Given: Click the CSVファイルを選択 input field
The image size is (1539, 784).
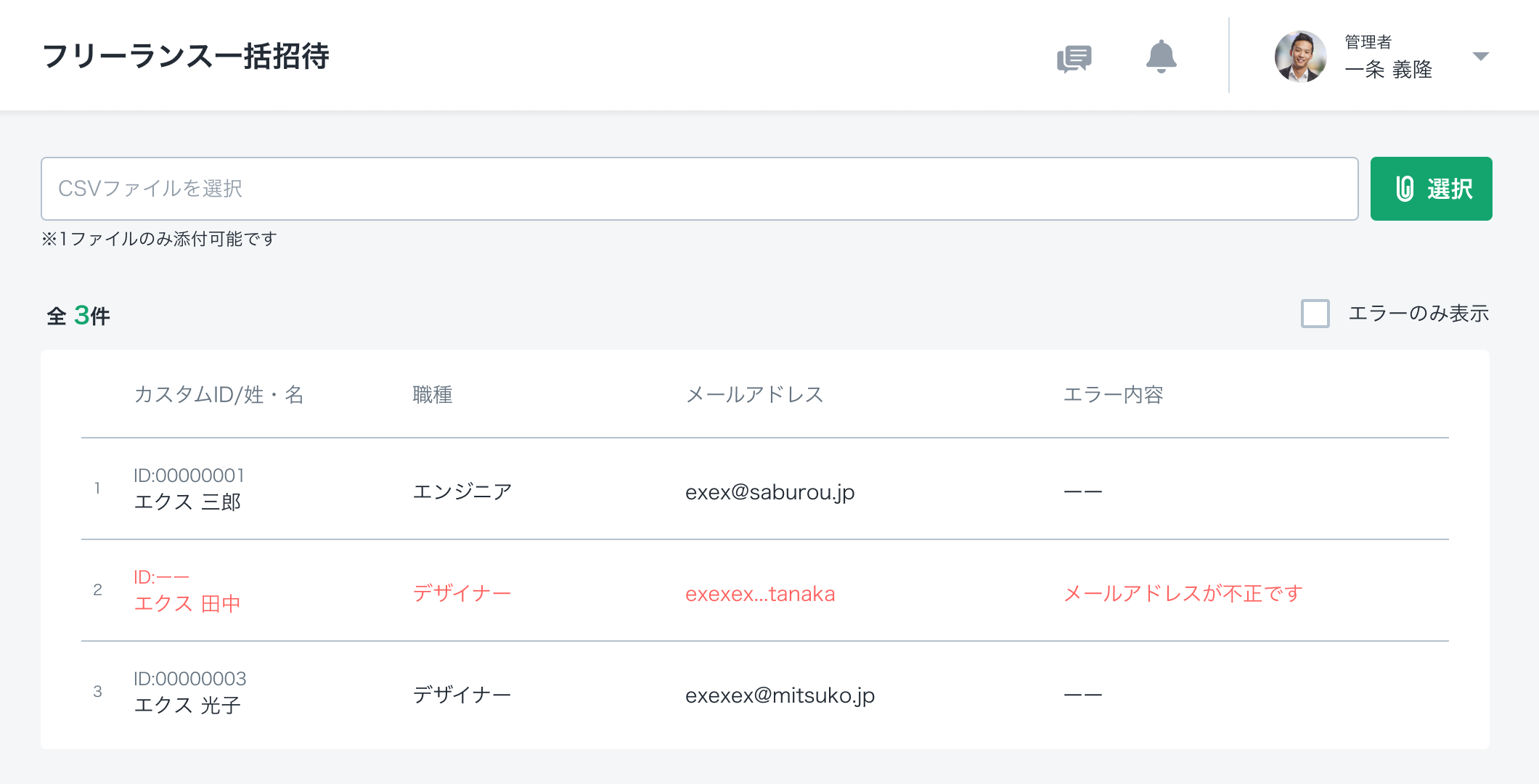Looking at the screenshot, I should (699, 189).
